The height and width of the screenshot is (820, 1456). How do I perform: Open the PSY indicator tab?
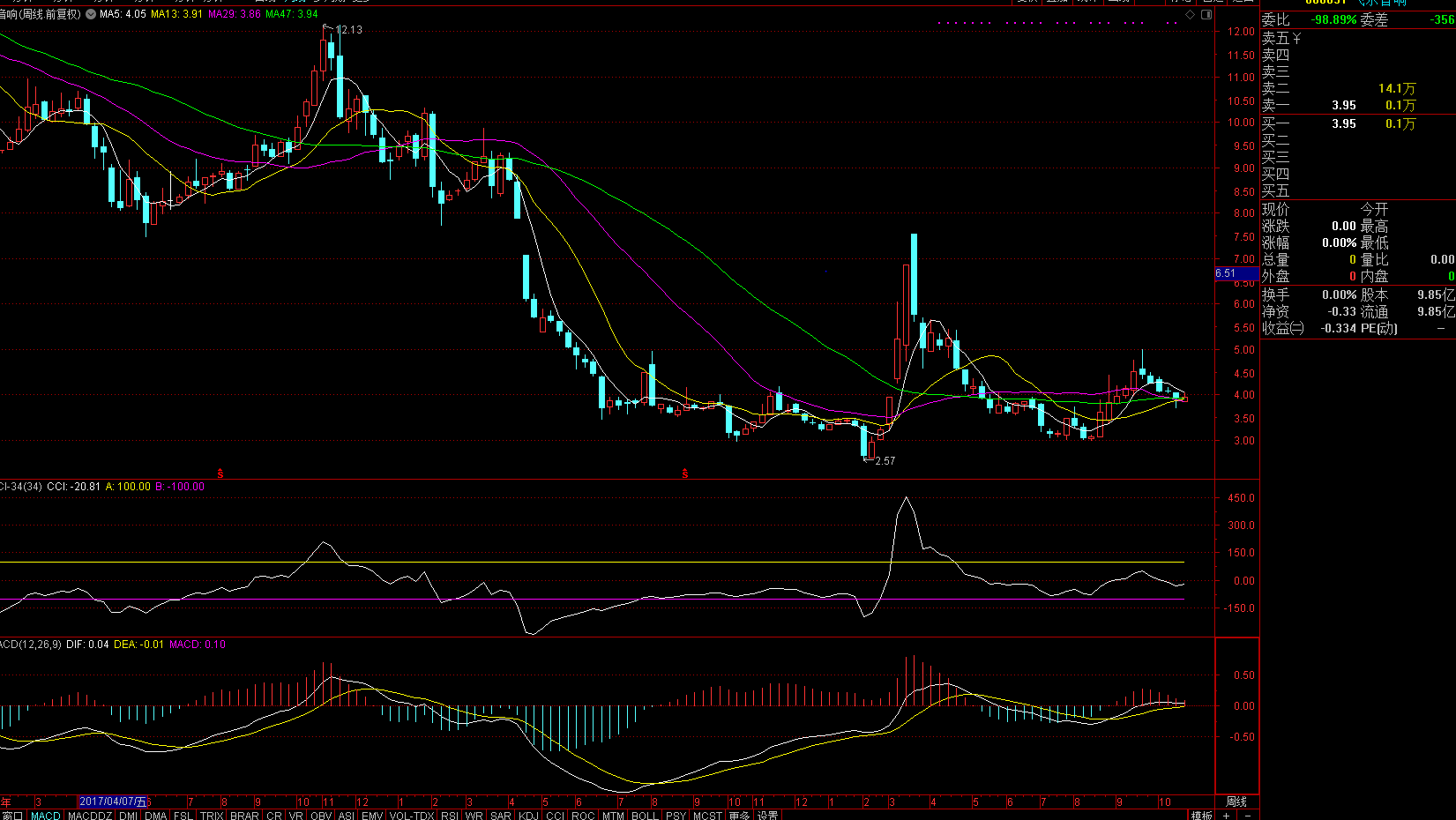[x=676, y=815]
